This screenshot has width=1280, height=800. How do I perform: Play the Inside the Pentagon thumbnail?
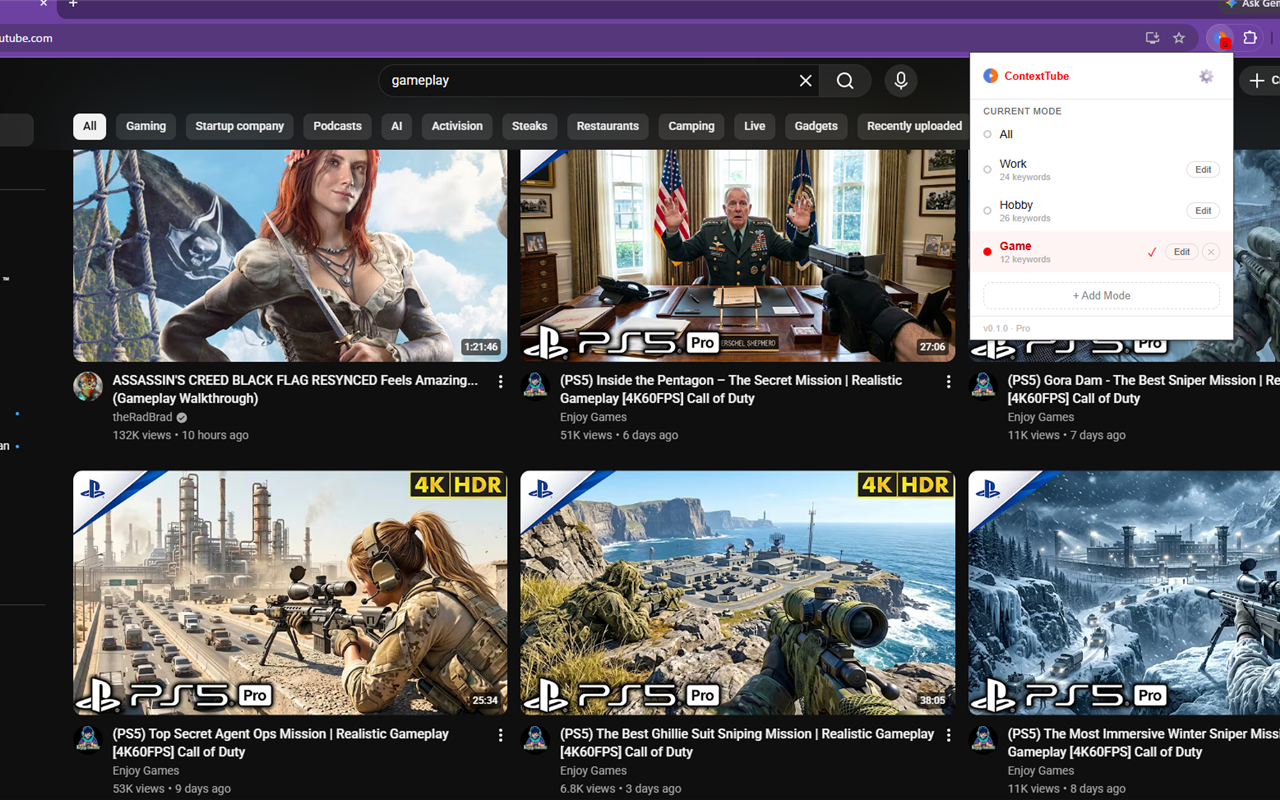pos(738,256)
